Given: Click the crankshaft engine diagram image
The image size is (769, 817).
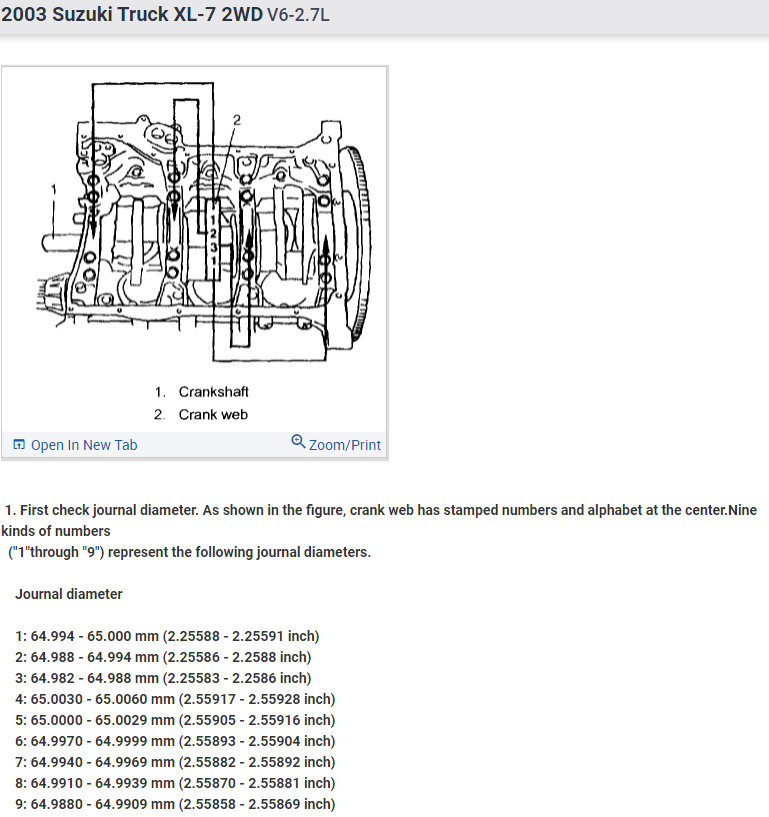Looking at the screenshot, I should click(x=204, y=221).
